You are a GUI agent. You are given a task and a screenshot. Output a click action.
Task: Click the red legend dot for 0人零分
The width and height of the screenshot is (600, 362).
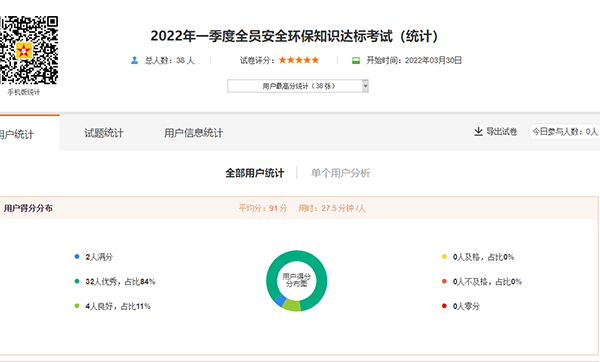(x=444, y=306)
